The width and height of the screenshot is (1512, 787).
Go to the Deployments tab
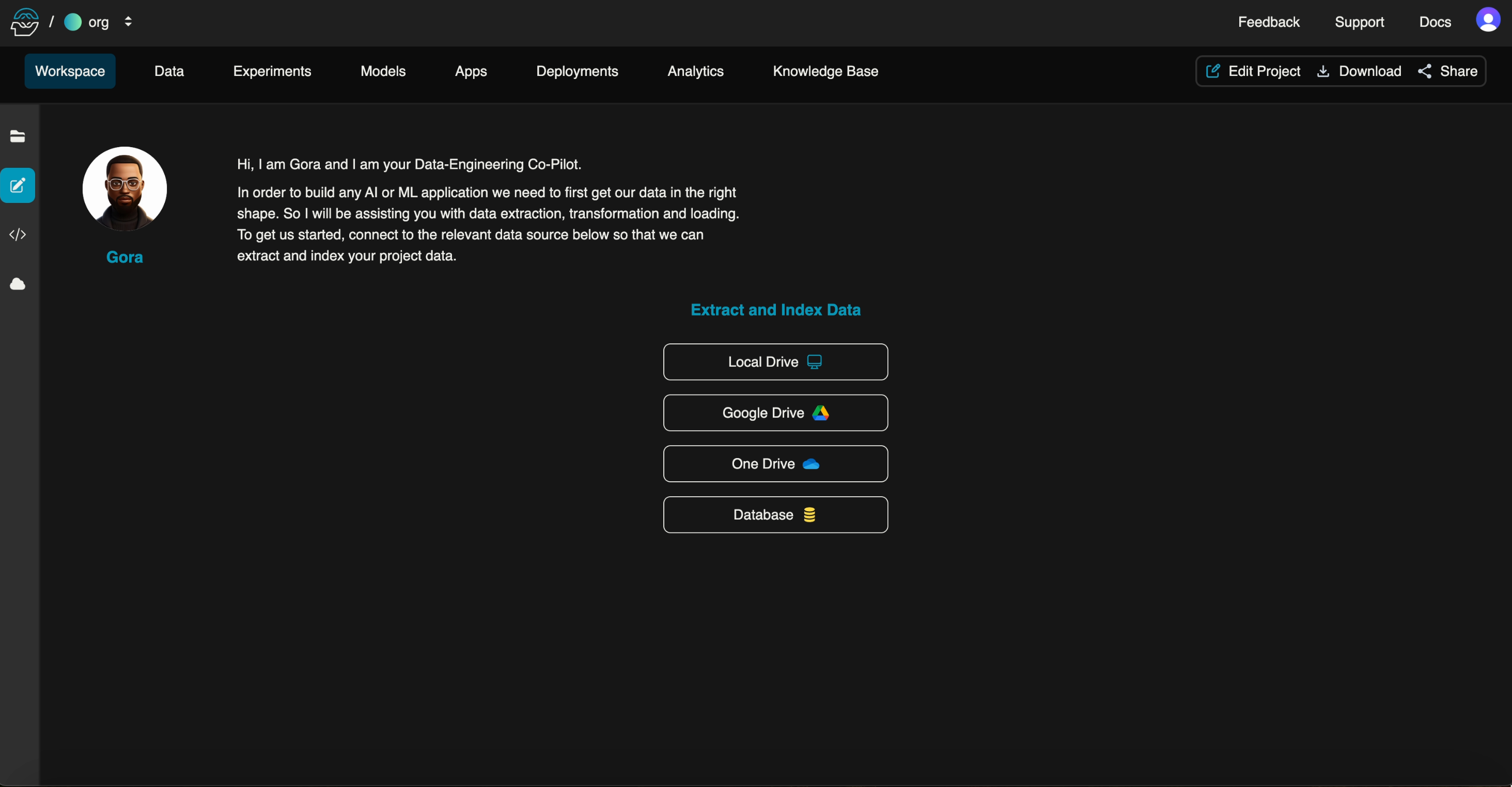tap(576, 71)
